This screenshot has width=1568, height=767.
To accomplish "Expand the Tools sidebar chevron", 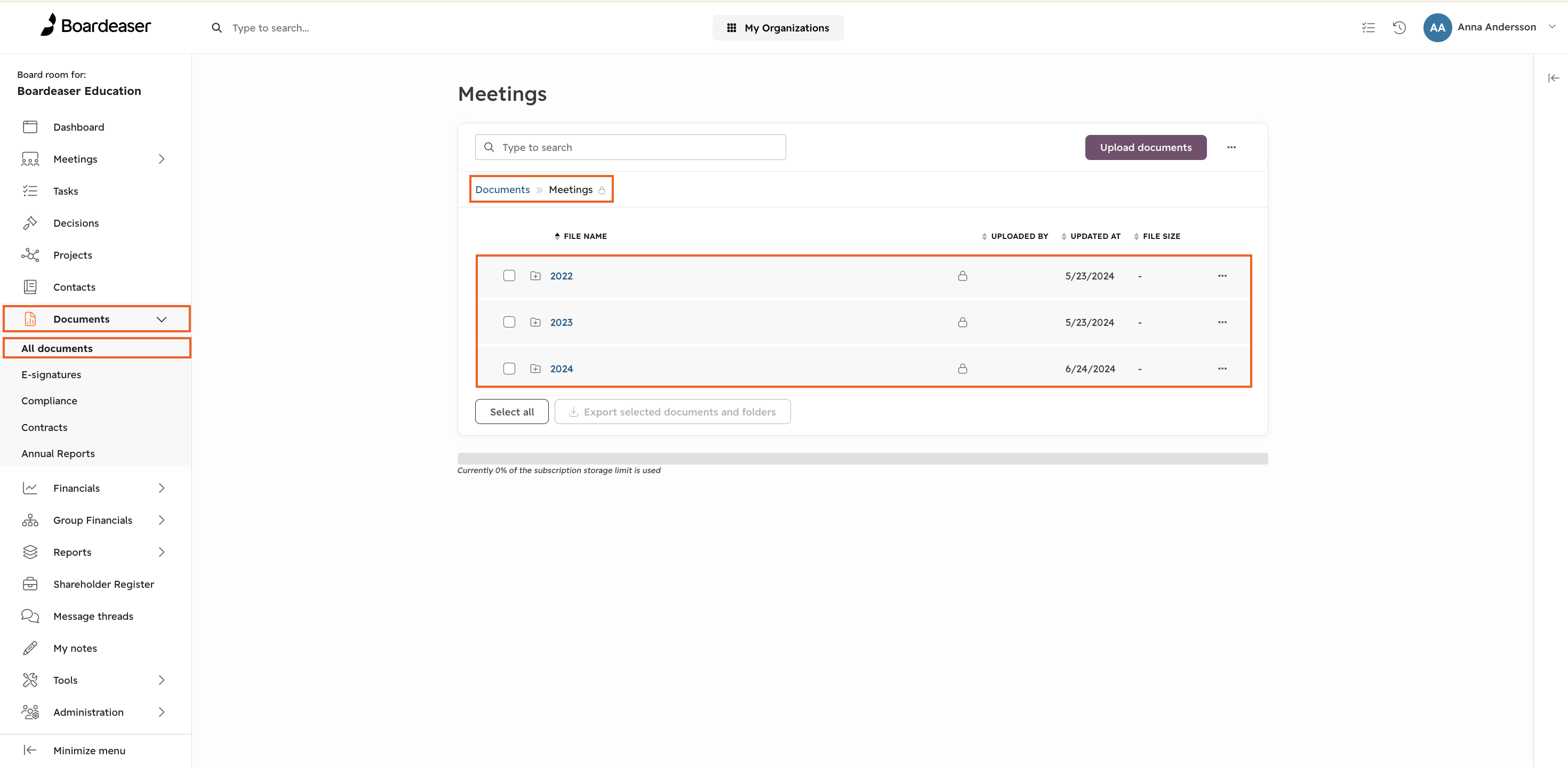I will pos(161,680).
